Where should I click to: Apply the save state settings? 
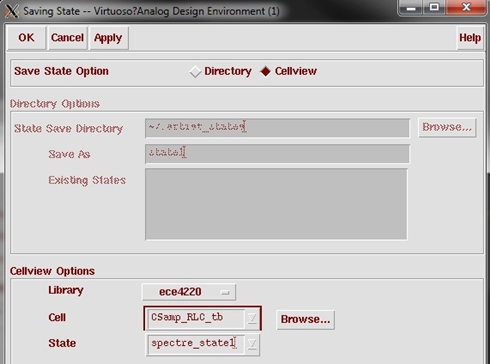point(108,38)
